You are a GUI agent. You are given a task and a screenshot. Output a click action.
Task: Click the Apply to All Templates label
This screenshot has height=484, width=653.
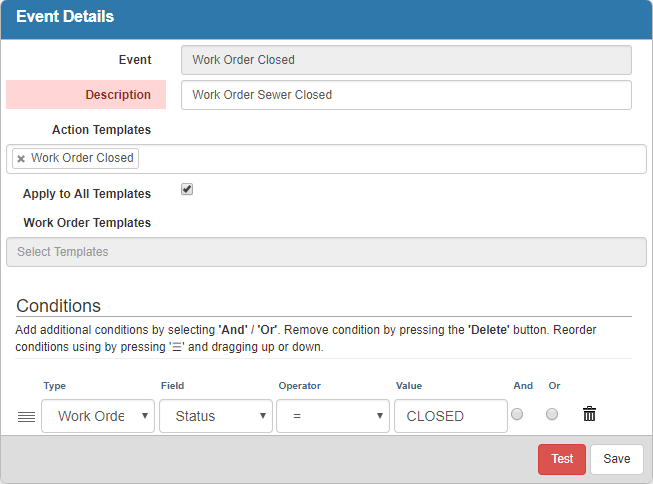click(x=87, y=194)
